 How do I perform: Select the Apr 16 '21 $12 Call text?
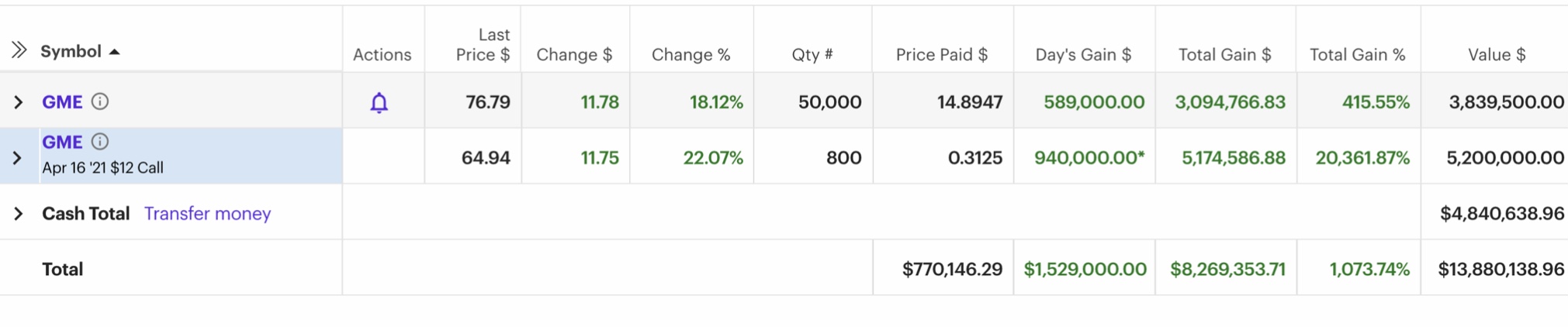point(102,167)
